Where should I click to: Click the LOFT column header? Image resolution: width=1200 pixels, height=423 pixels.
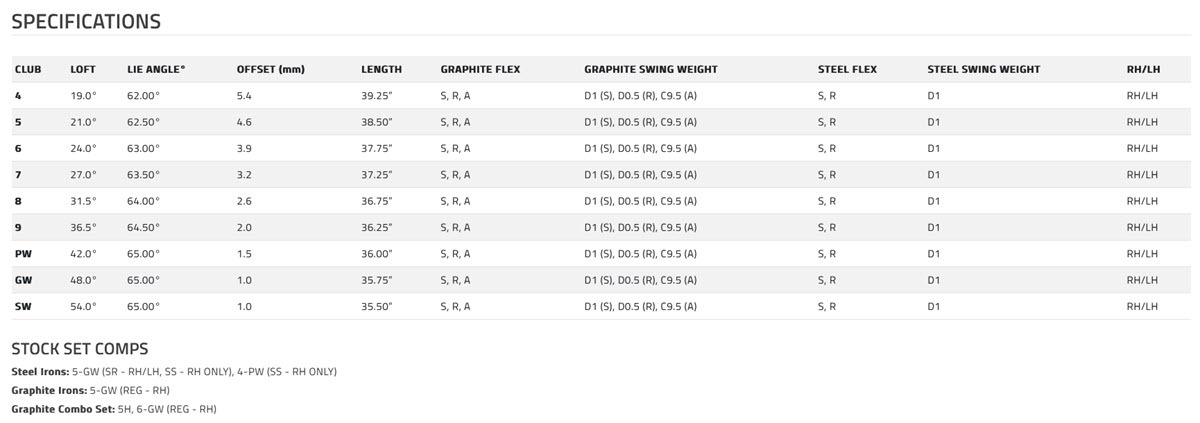(83, 70)
